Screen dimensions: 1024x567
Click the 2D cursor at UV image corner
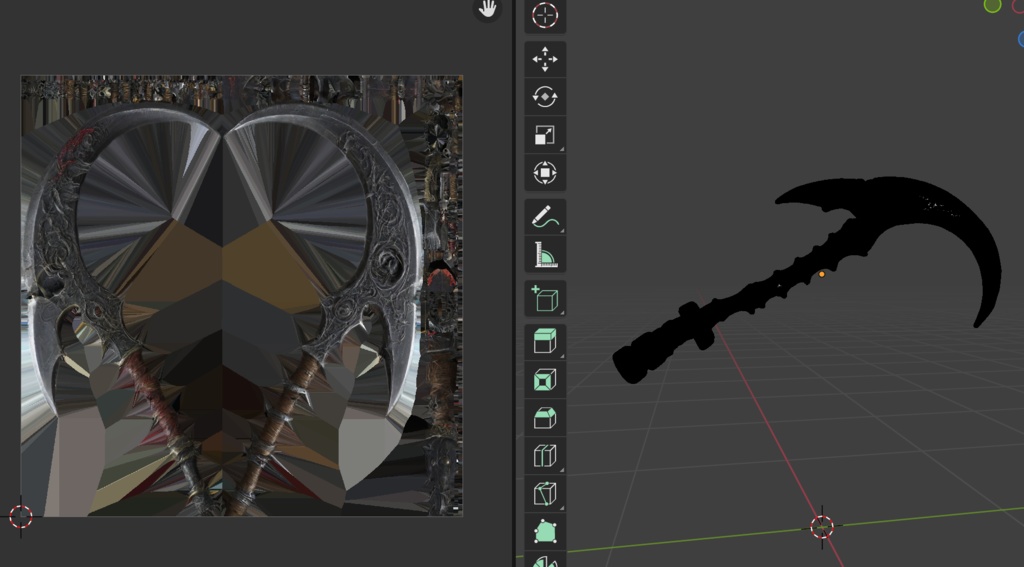point(21,516)
